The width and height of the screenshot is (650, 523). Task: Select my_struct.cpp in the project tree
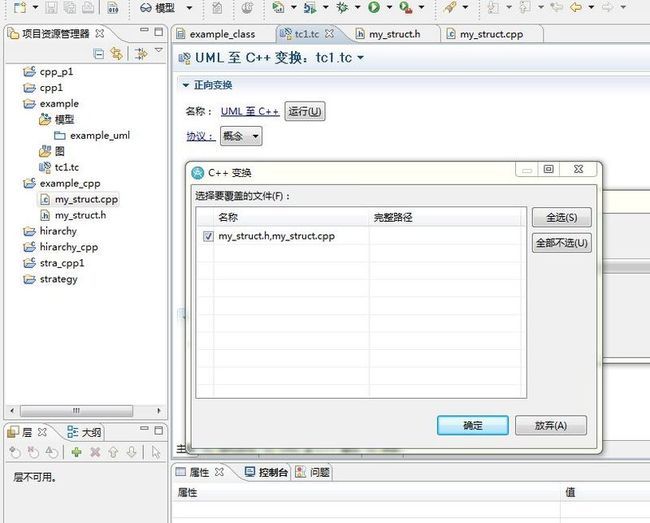(x=79, y=199)
